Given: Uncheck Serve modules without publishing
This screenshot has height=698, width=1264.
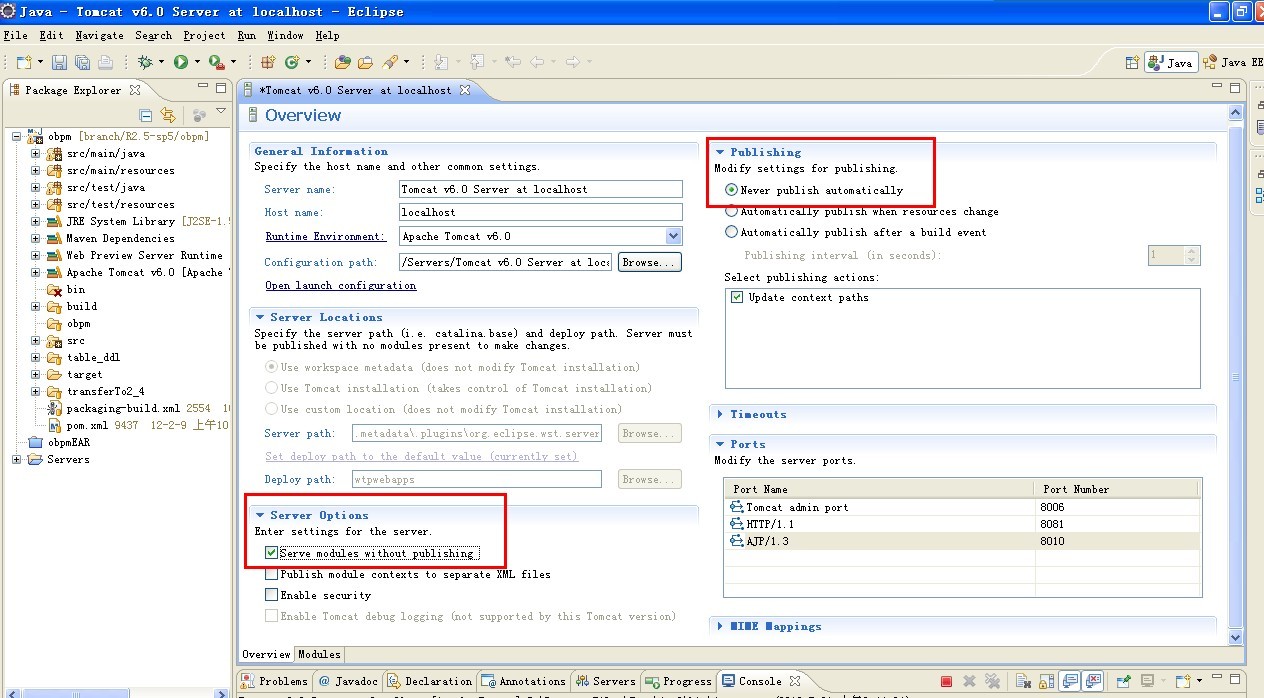Looking at the screenshot, I should pyautogui.click(x=271, y=553).
